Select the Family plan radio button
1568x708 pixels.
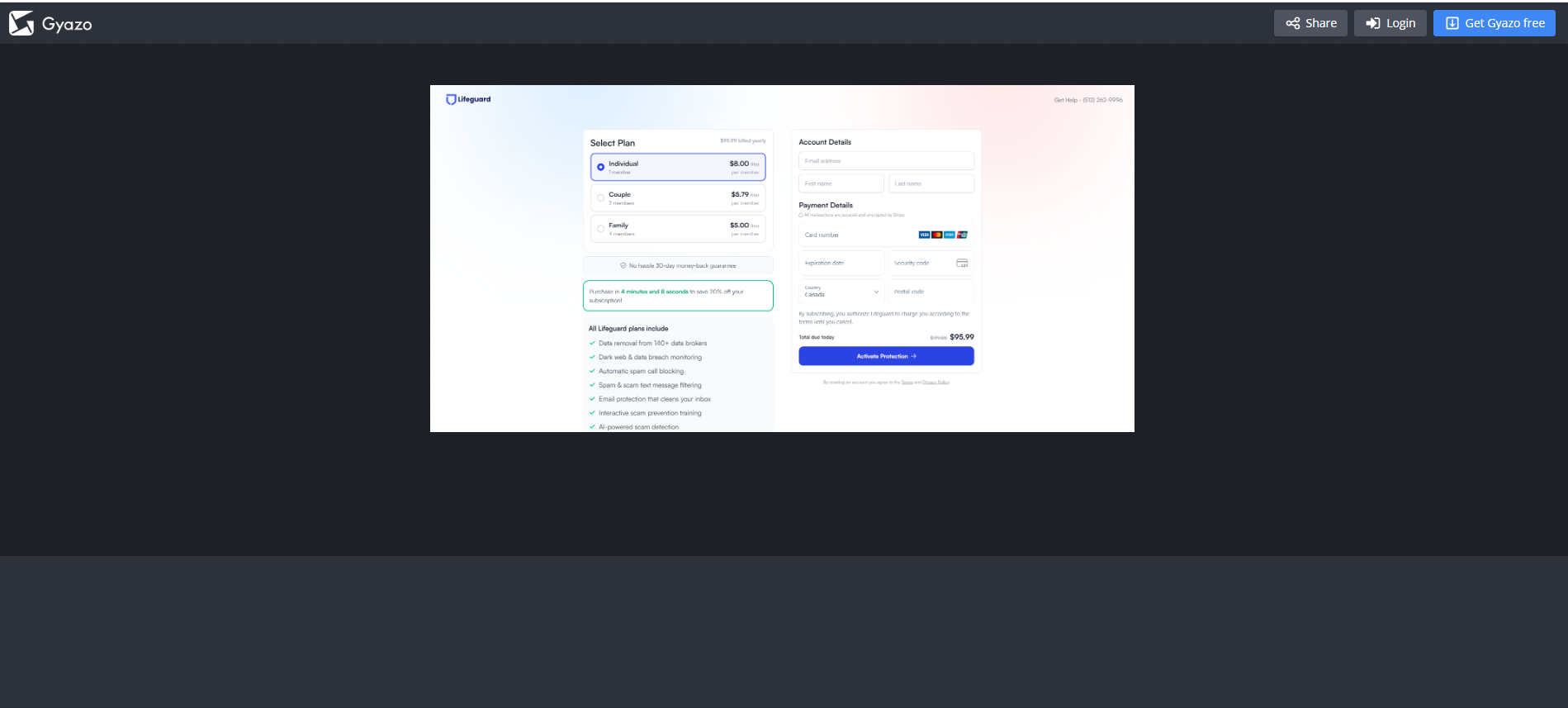[x=600, y=229]
